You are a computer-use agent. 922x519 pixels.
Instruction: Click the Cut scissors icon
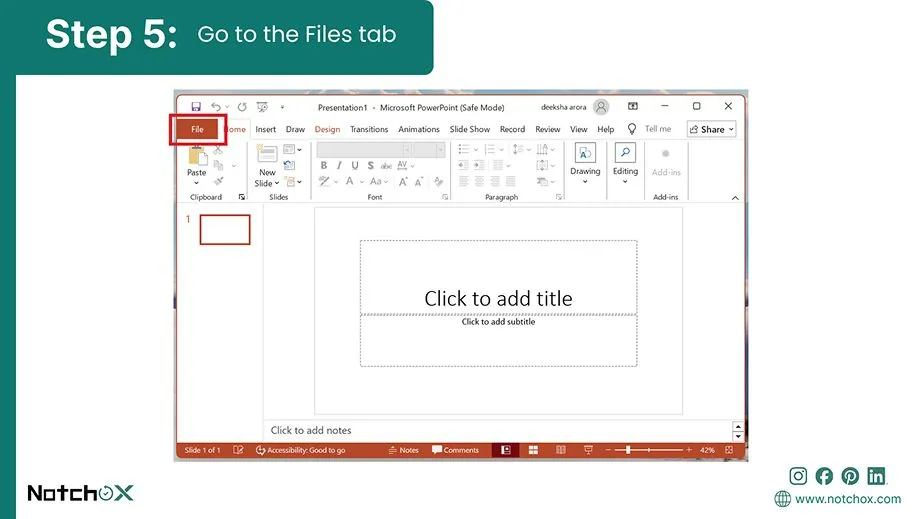tap(218, 151)
